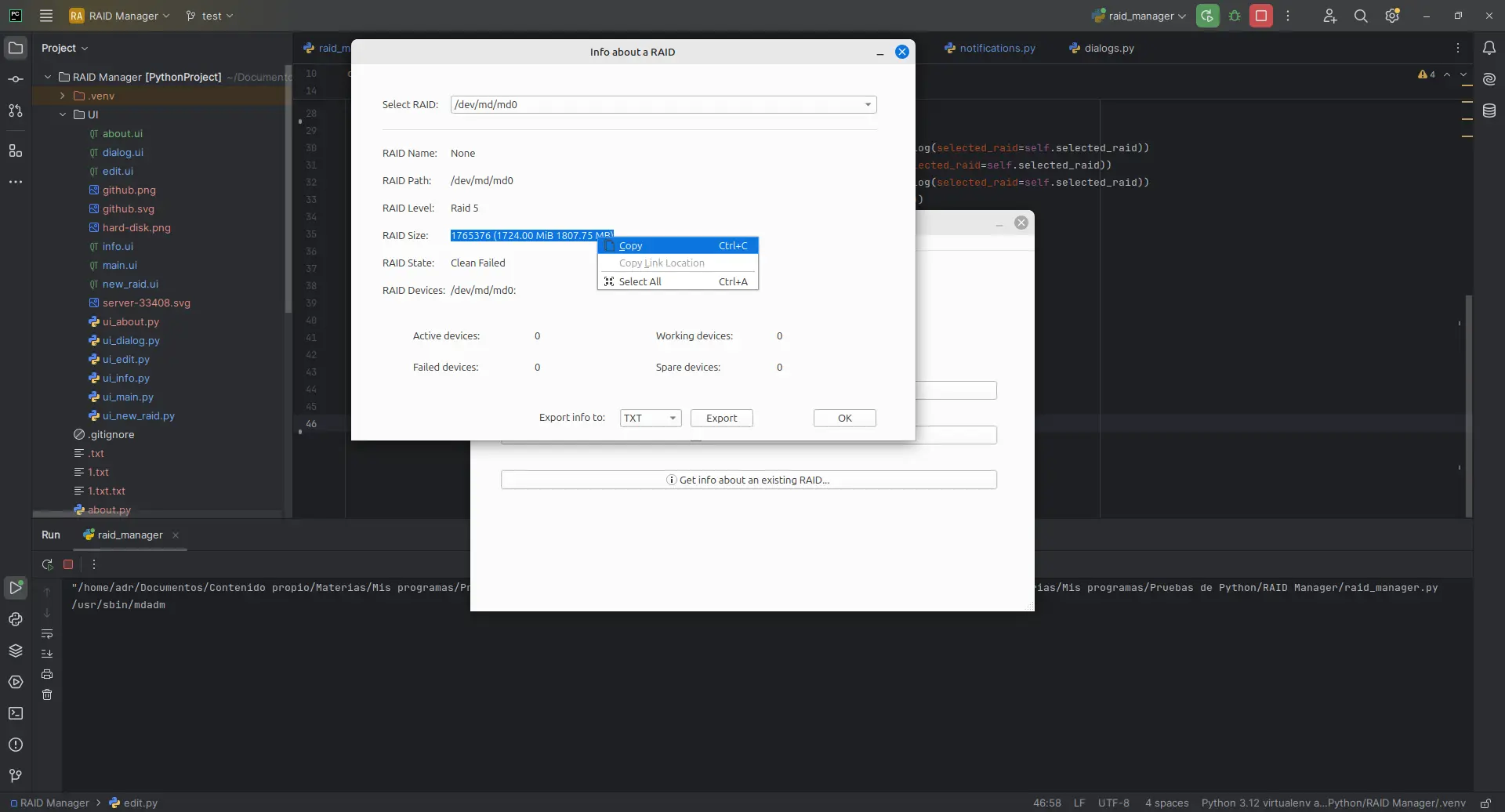Open the Select RAID combo box
The width and height of the screenshot is (1505, 812).
pos(663,104)
